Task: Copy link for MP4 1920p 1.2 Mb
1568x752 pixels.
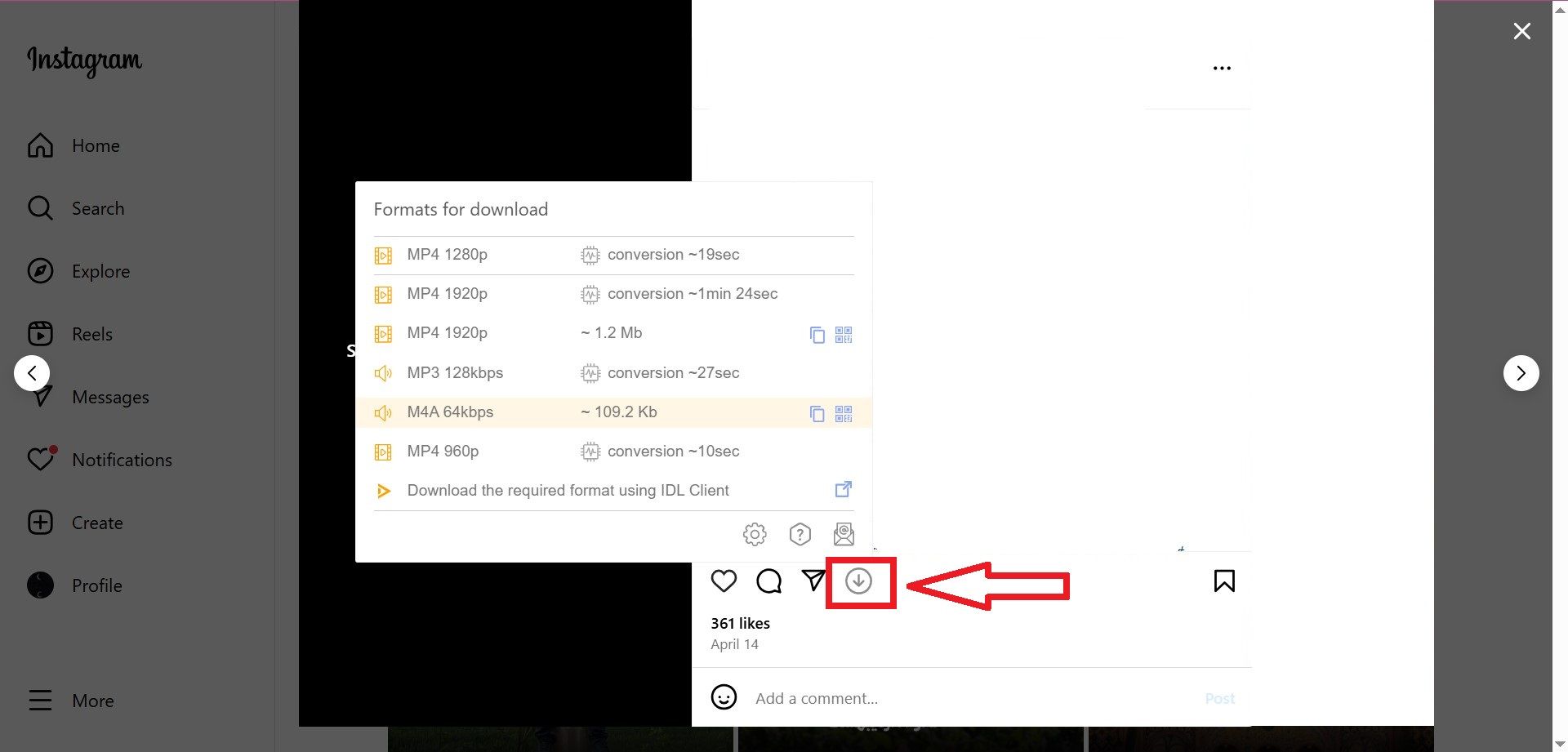Action: [x=817, y=335]
